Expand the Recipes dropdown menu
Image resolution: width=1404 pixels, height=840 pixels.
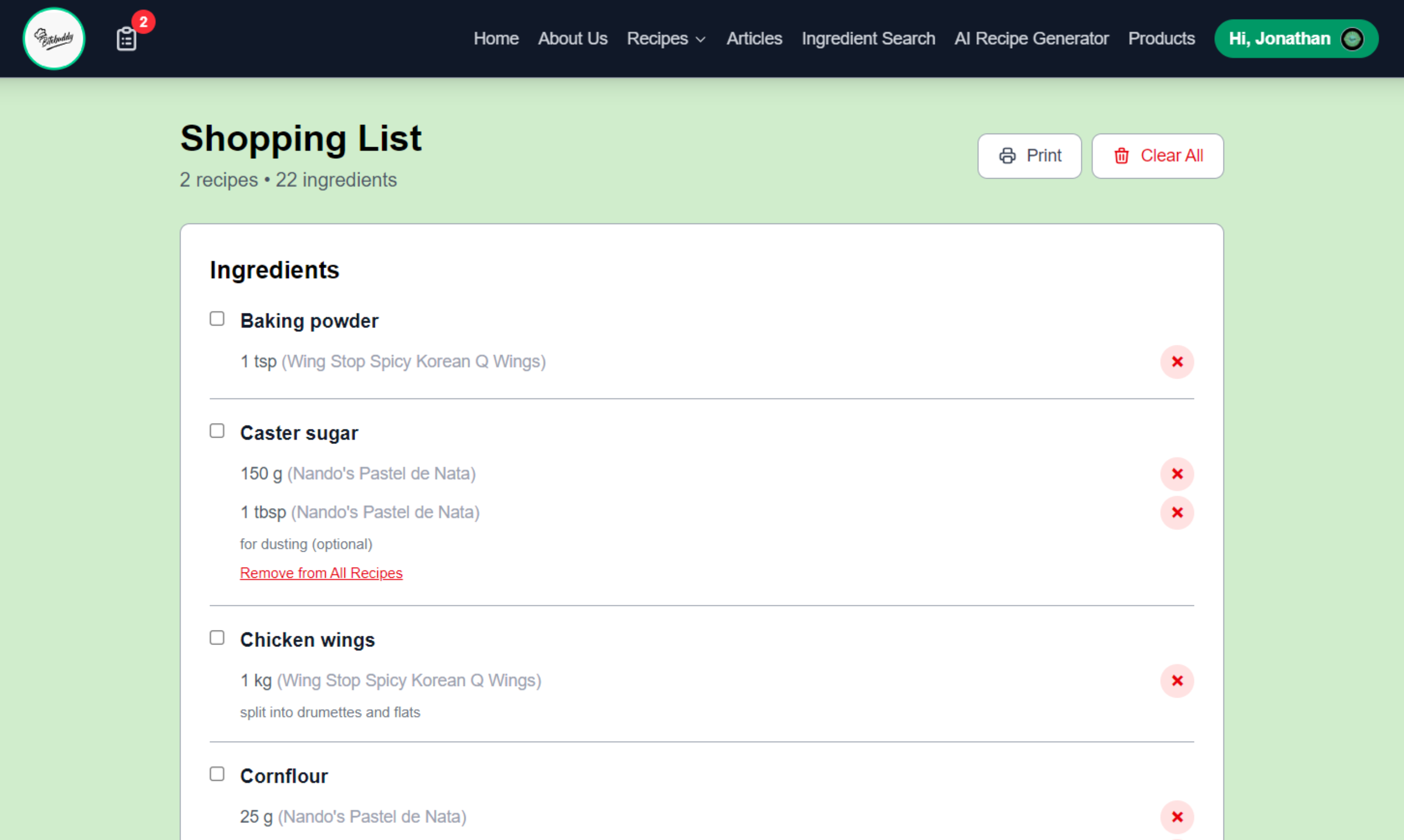(x=666, y=38)
